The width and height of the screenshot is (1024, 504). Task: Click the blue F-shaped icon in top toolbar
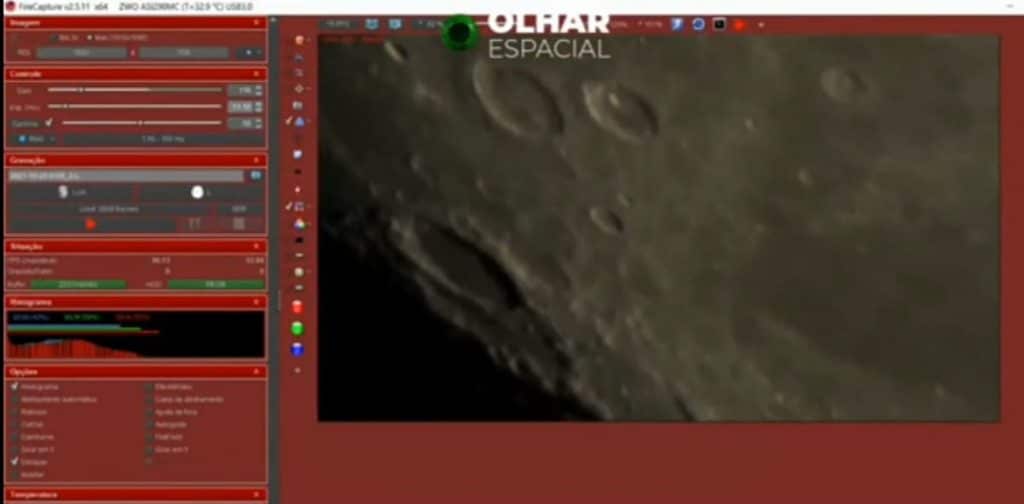pos(677,24)
